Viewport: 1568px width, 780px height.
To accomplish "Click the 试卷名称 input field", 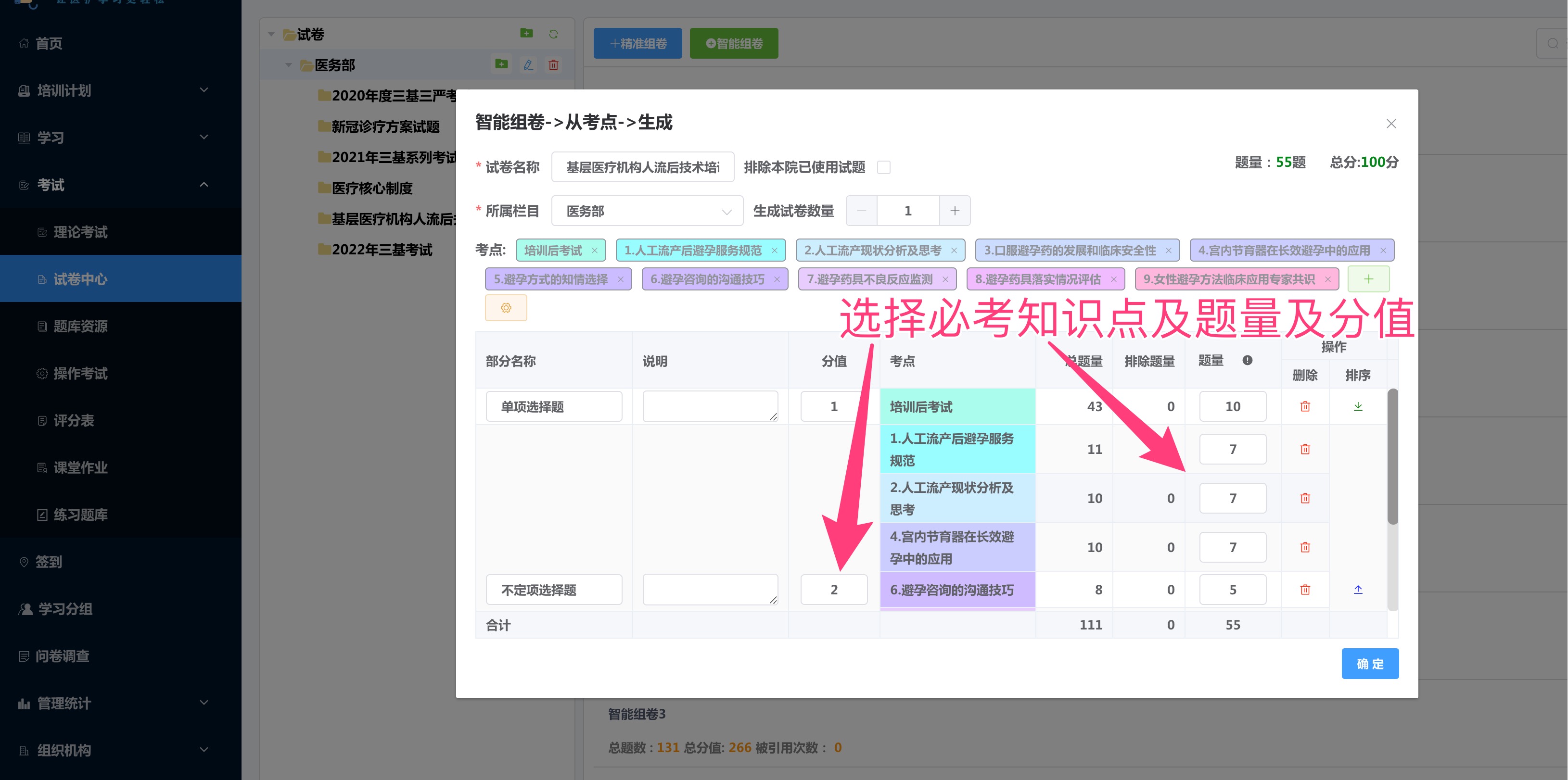I will pyautogui.click(x=642, y=167).
